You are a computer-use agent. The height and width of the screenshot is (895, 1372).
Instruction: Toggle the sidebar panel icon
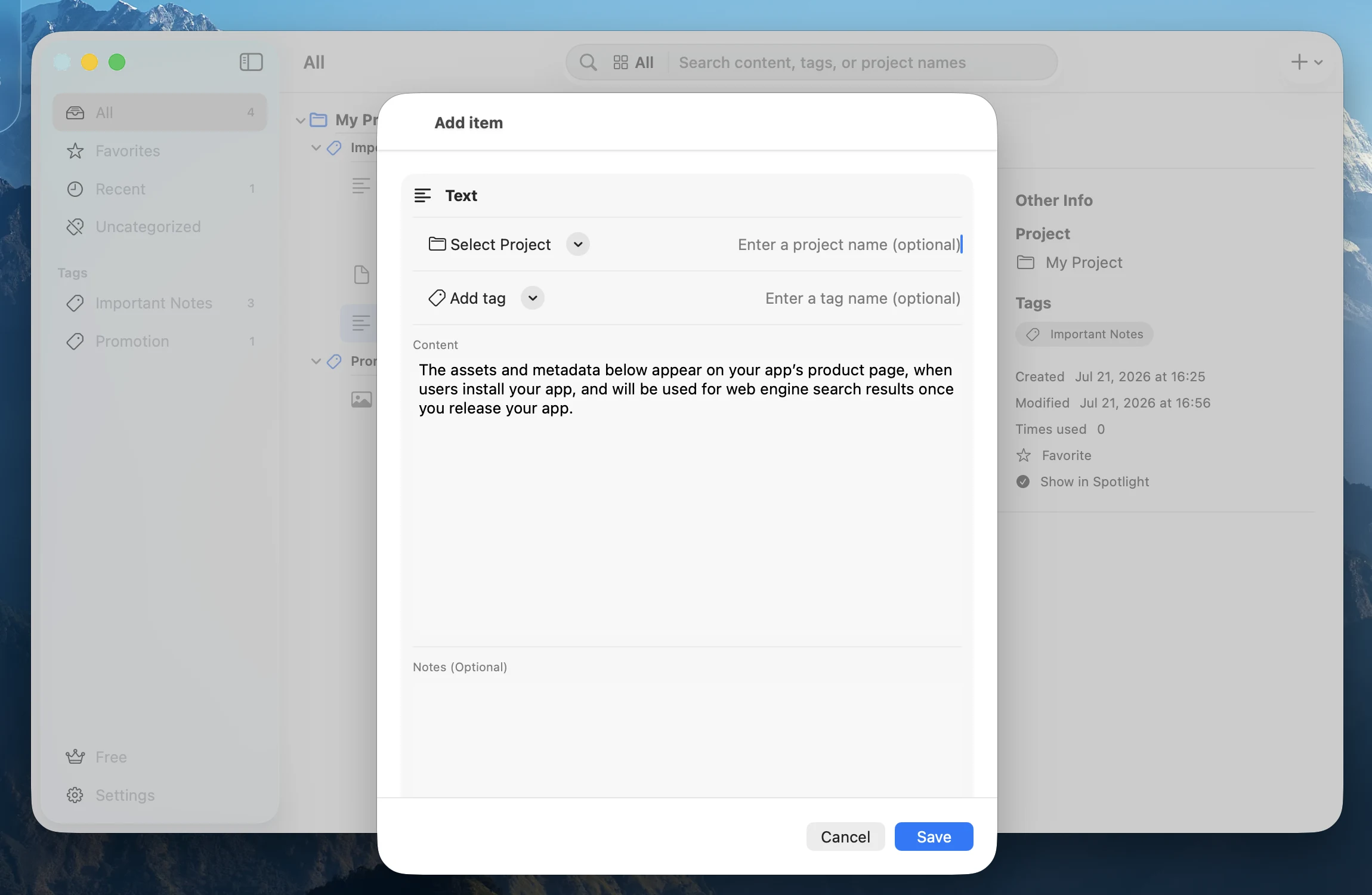[251, 62]
